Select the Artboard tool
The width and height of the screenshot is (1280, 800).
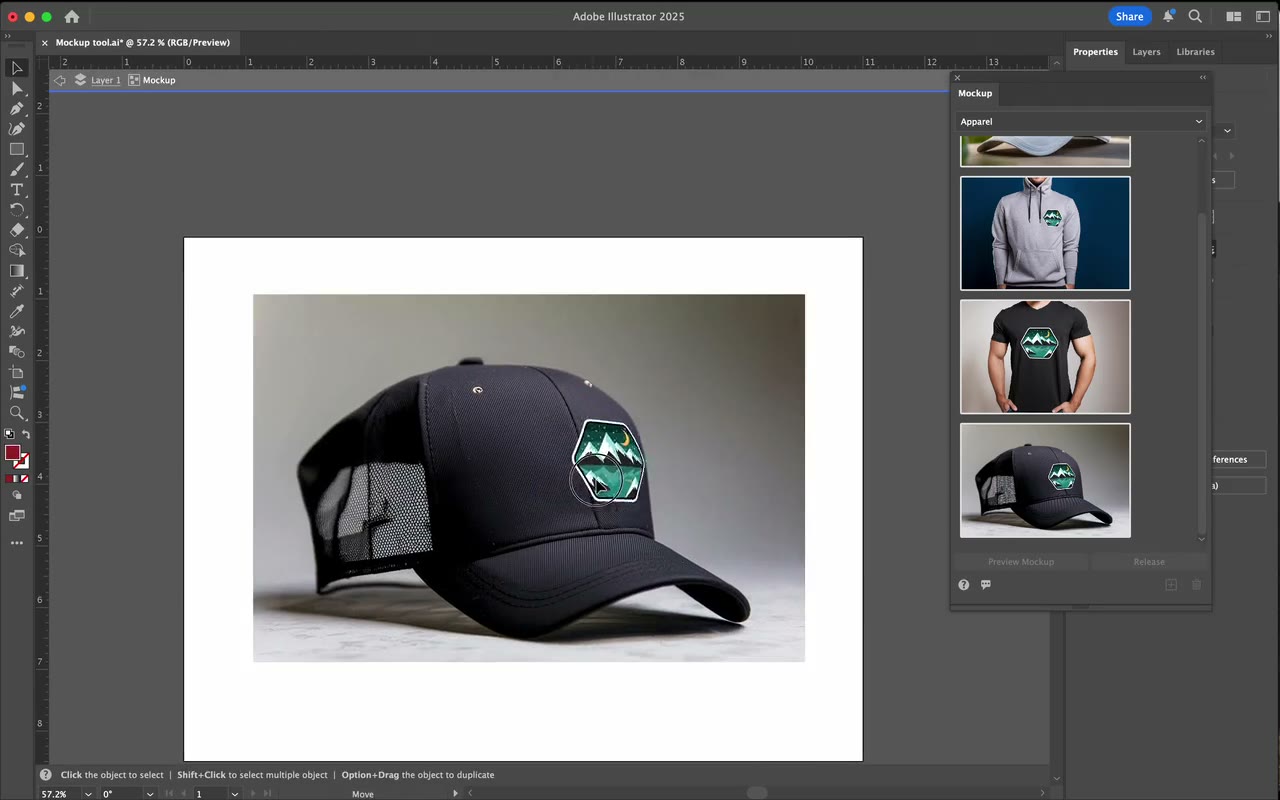(x=17, y=372)
